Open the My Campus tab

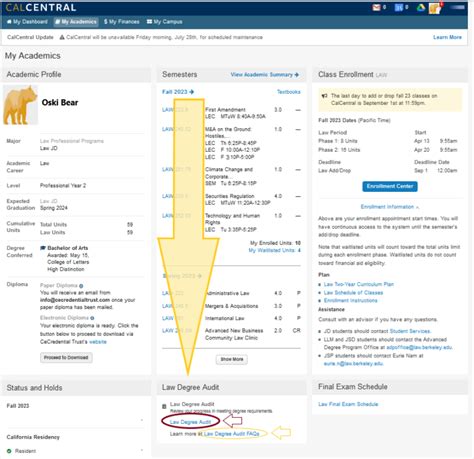pos(164,22)
